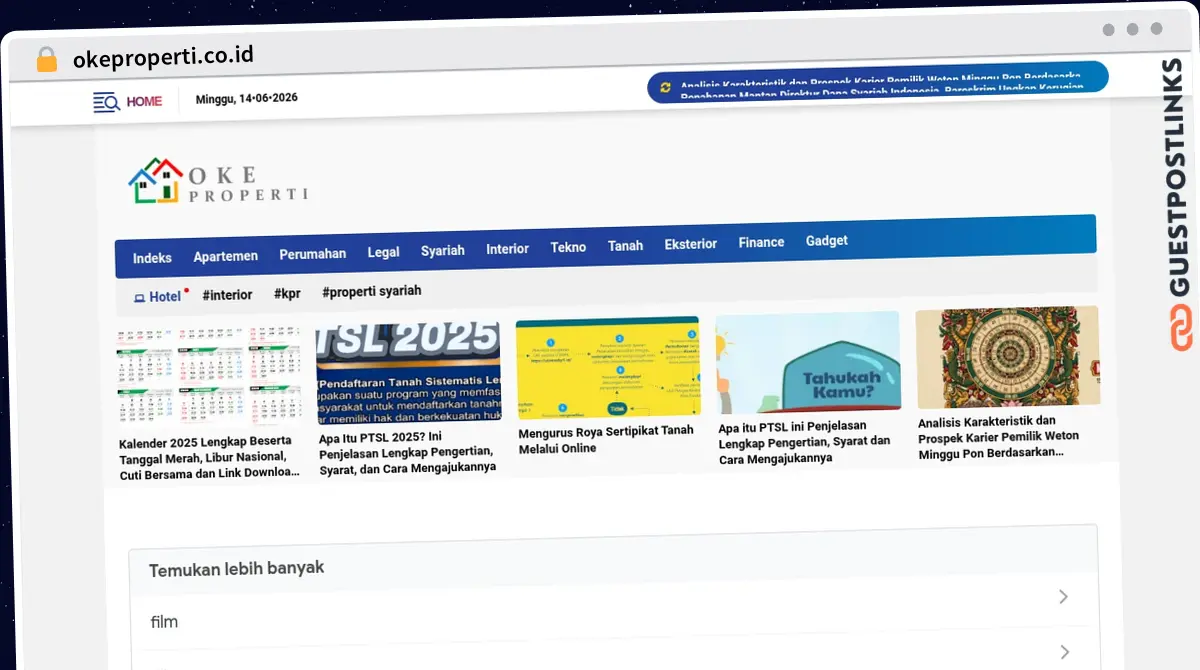Go to the Tanah section
The image size is (1200, 670).
[x=626, y=245]
